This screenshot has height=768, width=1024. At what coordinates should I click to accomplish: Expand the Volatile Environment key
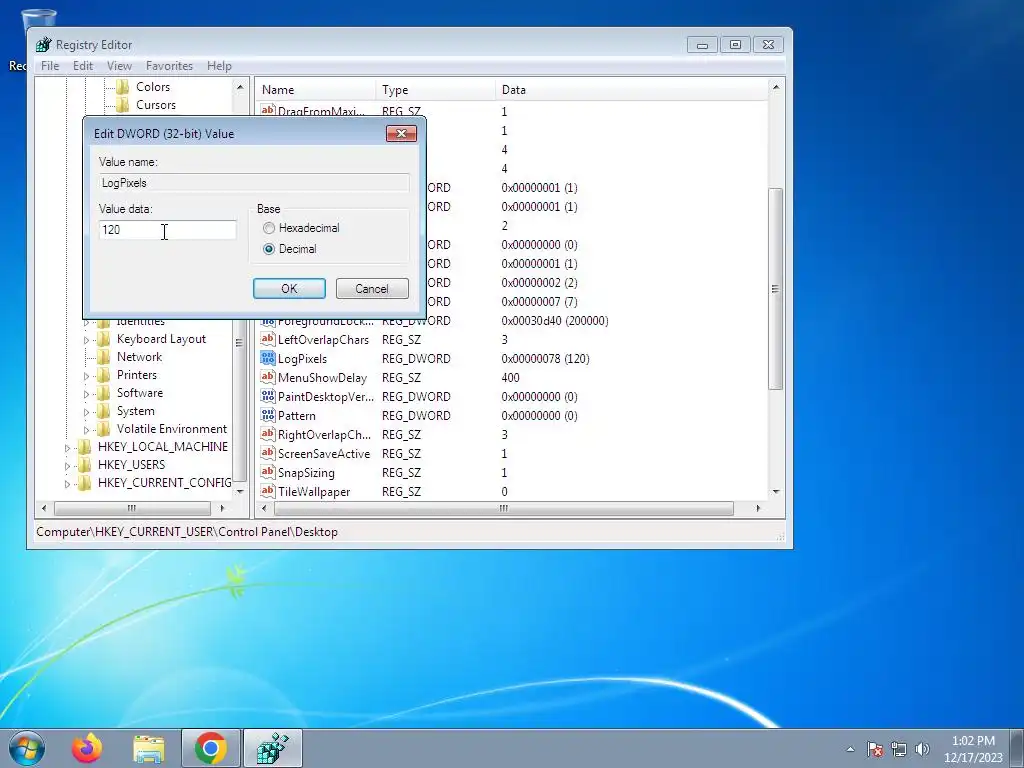[86, 430]
